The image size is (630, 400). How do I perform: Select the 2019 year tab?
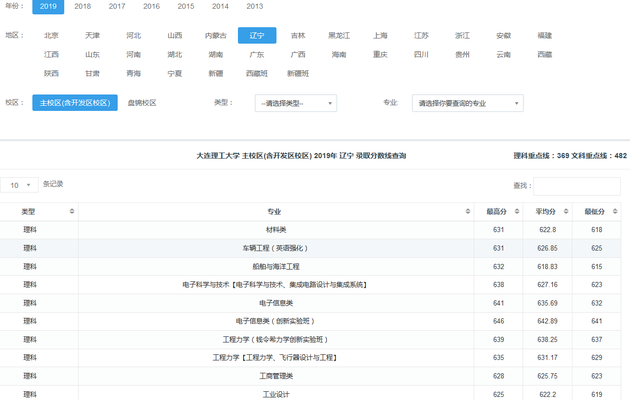[48, 7]
